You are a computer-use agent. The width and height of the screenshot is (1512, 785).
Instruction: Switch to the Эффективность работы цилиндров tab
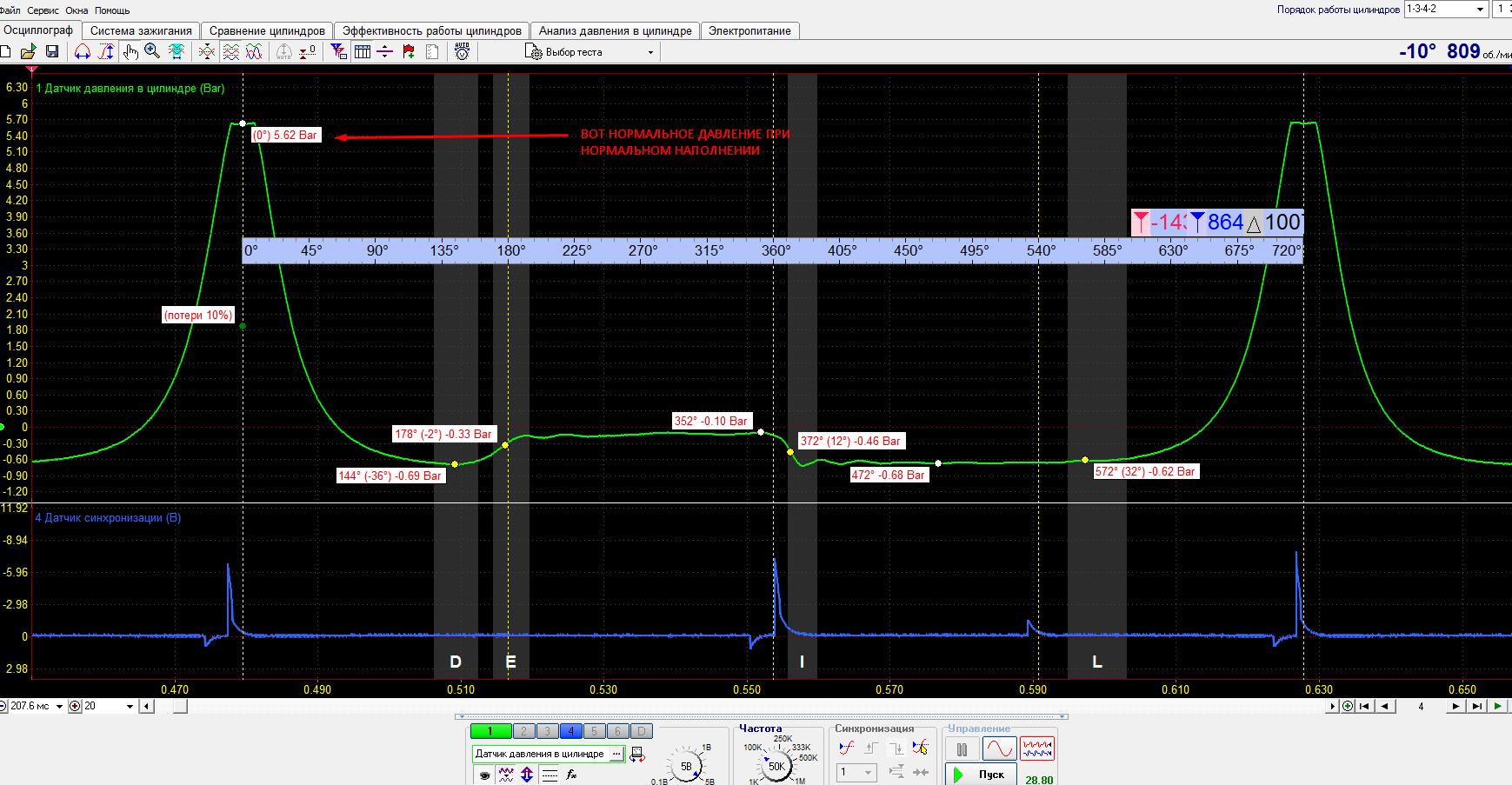pyautogui.click(x=432, y=30)
